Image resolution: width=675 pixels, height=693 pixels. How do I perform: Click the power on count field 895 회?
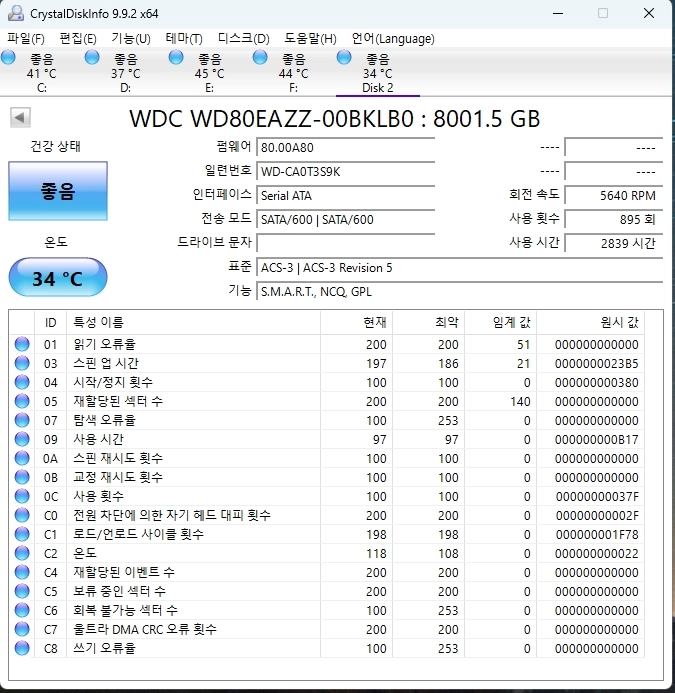coord(614,219)
